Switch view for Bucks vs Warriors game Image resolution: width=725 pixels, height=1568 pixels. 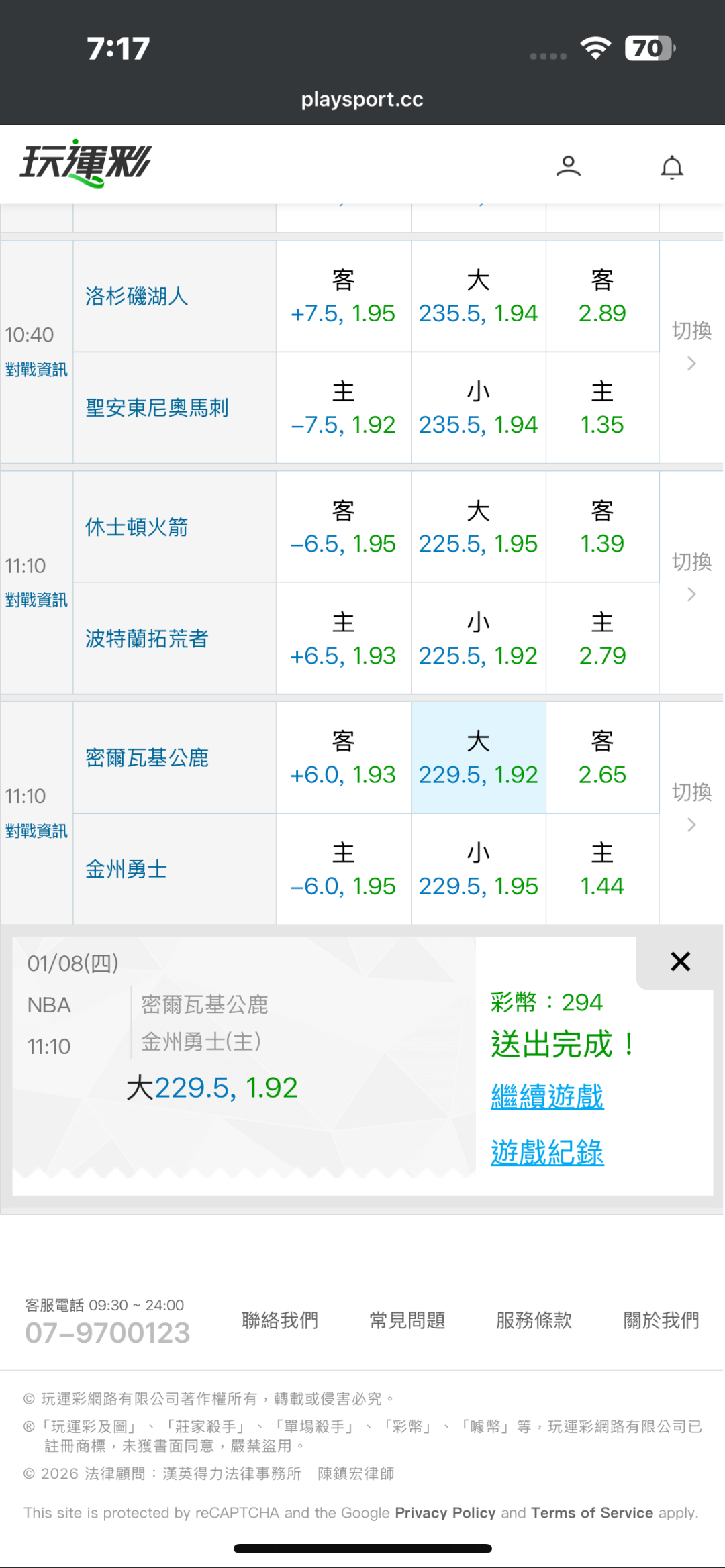[691, 806]
